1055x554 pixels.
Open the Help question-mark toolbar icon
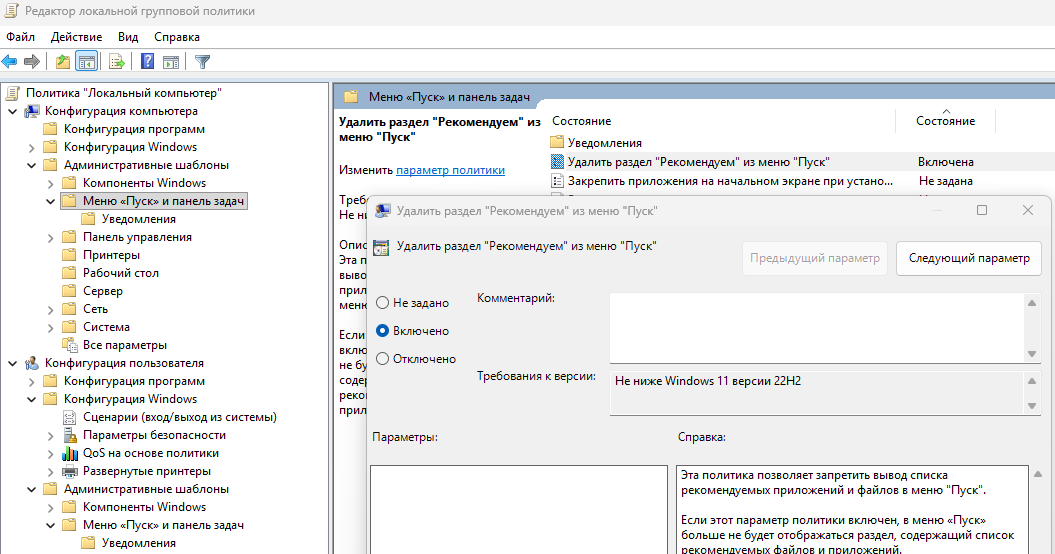(147, 62)
